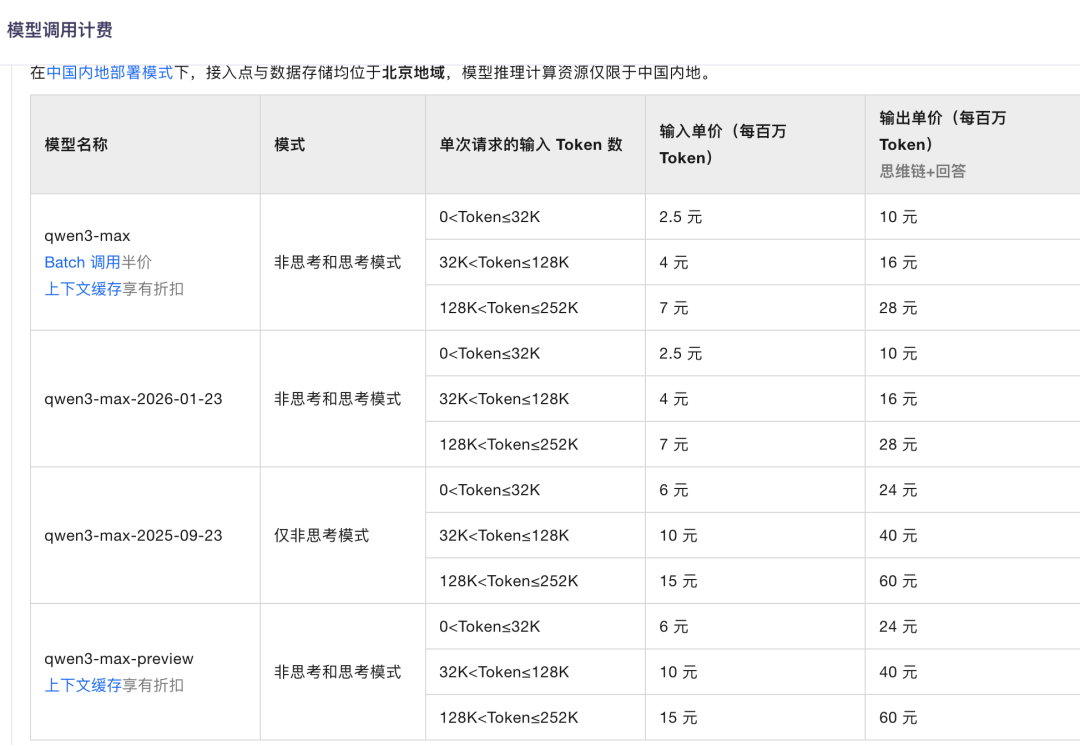Screen dimensions: 1080x745
Task: Open 上下文缓存 link under qwen3-max-preview
Action: tap(83, 685)
